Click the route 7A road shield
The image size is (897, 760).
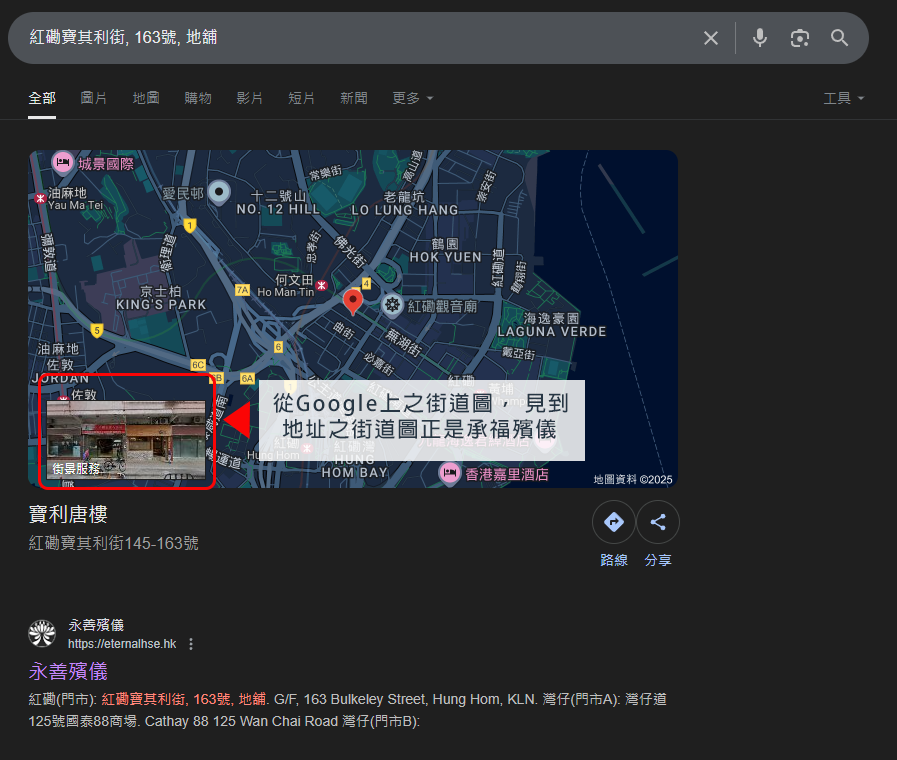tap(243, 290)
